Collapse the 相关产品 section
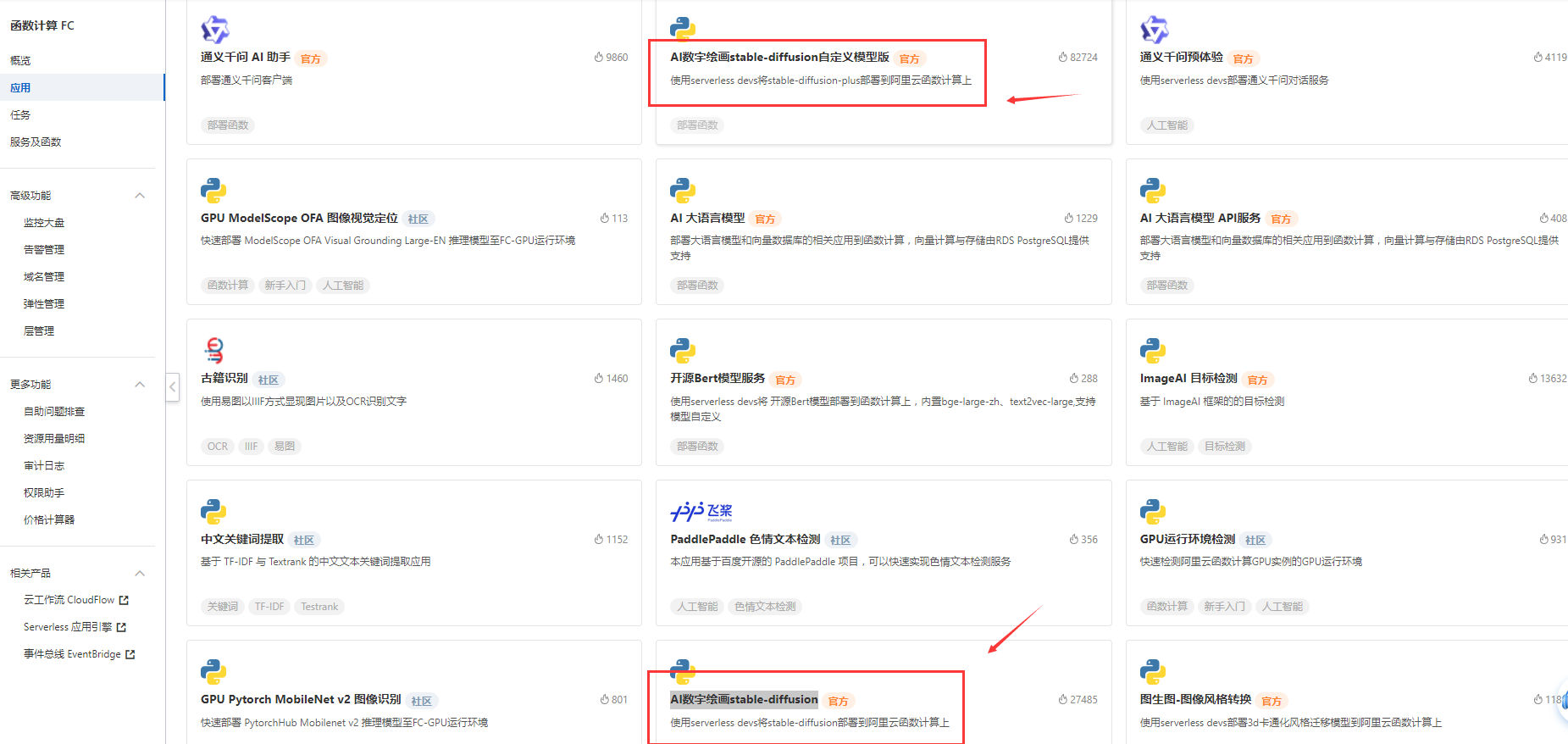Screen dimensions: 1568x744 [140, 574]
